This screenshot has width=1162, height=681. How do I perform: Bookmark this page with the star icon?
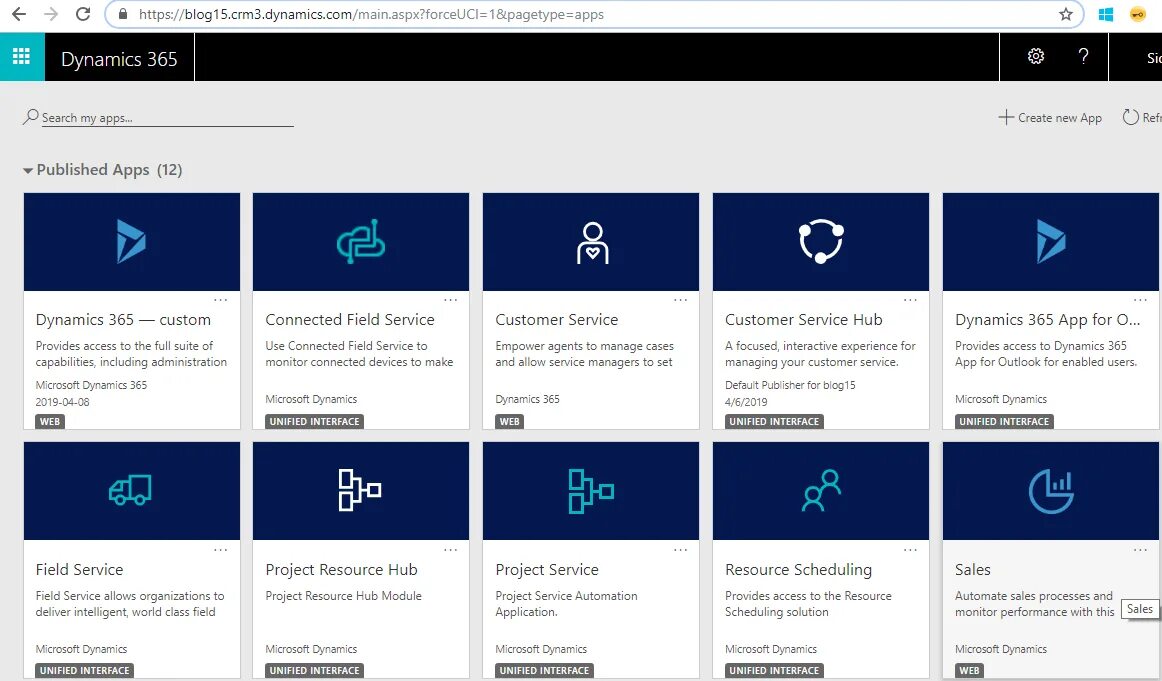[x=1066, y=15]
